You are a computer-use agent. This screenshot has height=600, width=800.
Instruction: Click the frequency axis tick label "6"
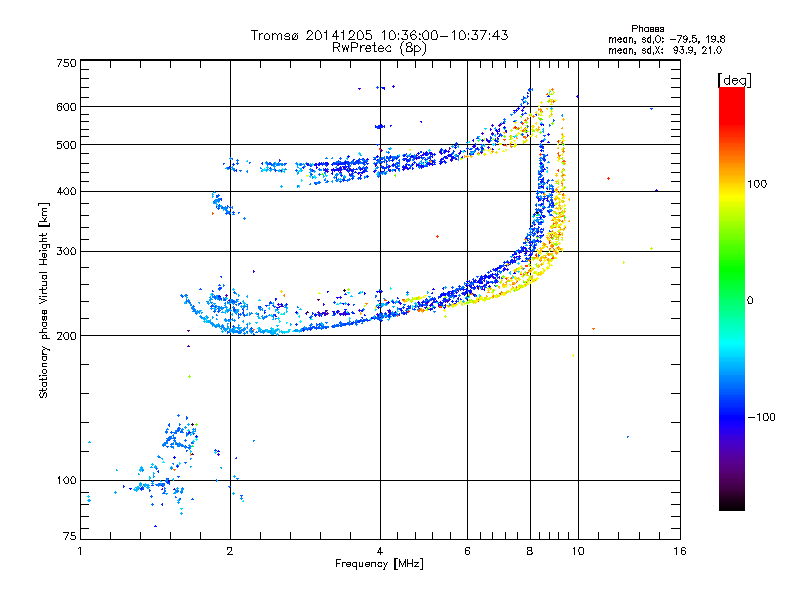point(467,551)
